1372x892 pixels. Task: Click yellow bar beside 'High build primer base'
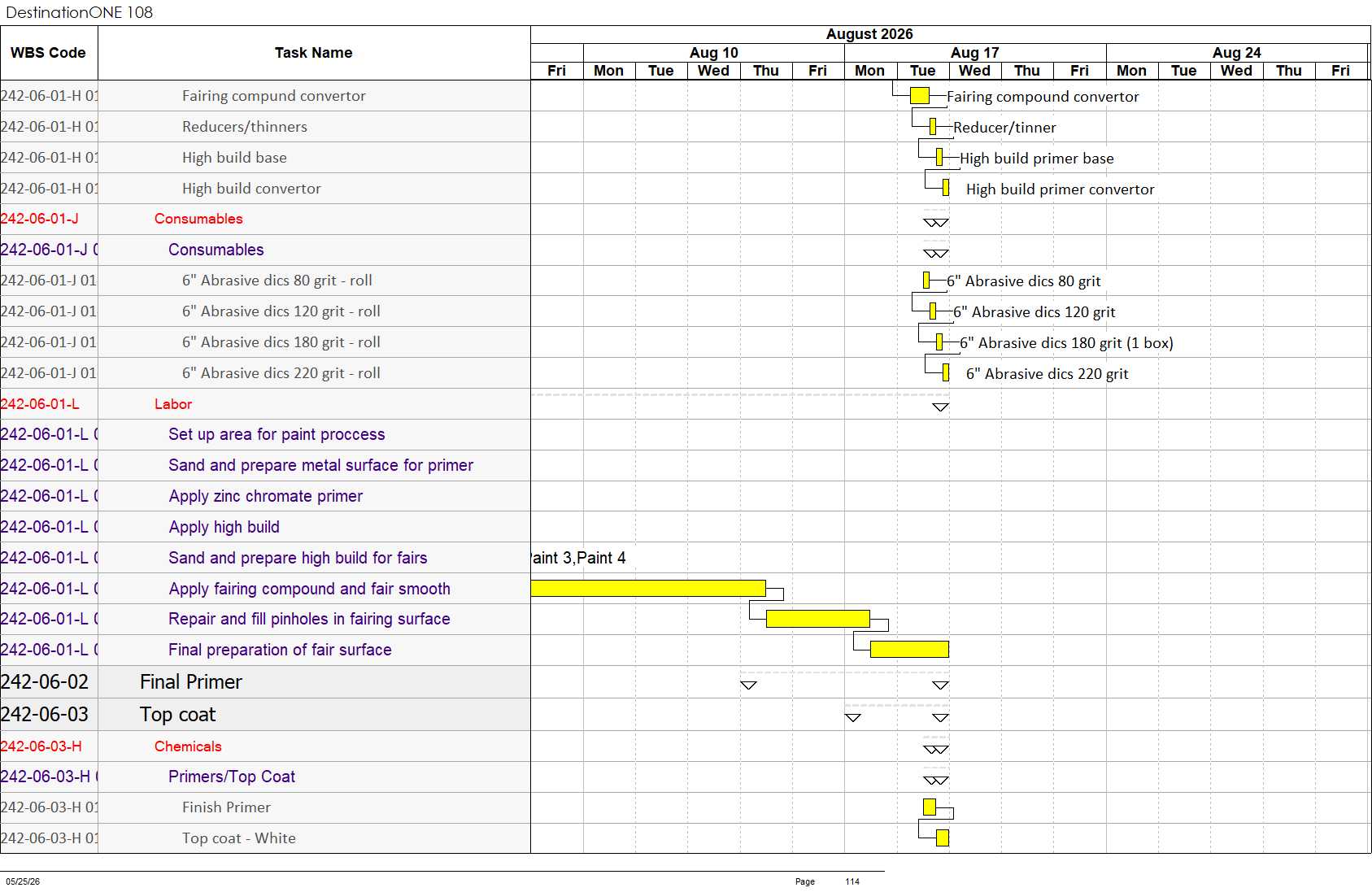(x=939, y=158)
